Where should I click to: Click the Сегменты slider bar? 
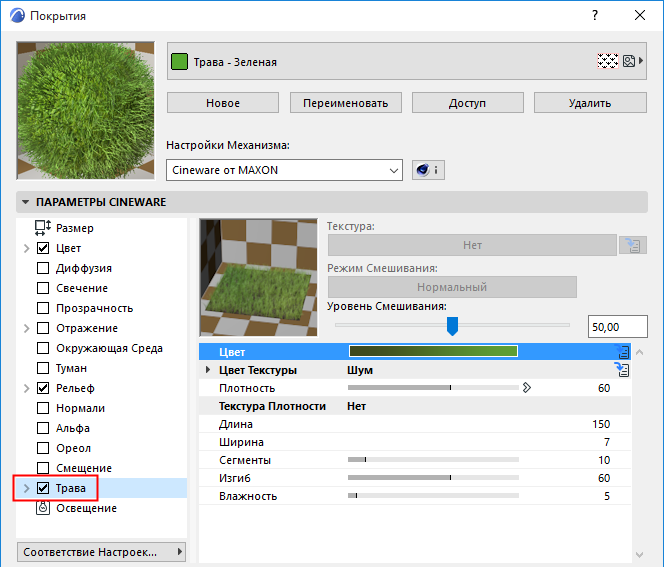point(433,459)
